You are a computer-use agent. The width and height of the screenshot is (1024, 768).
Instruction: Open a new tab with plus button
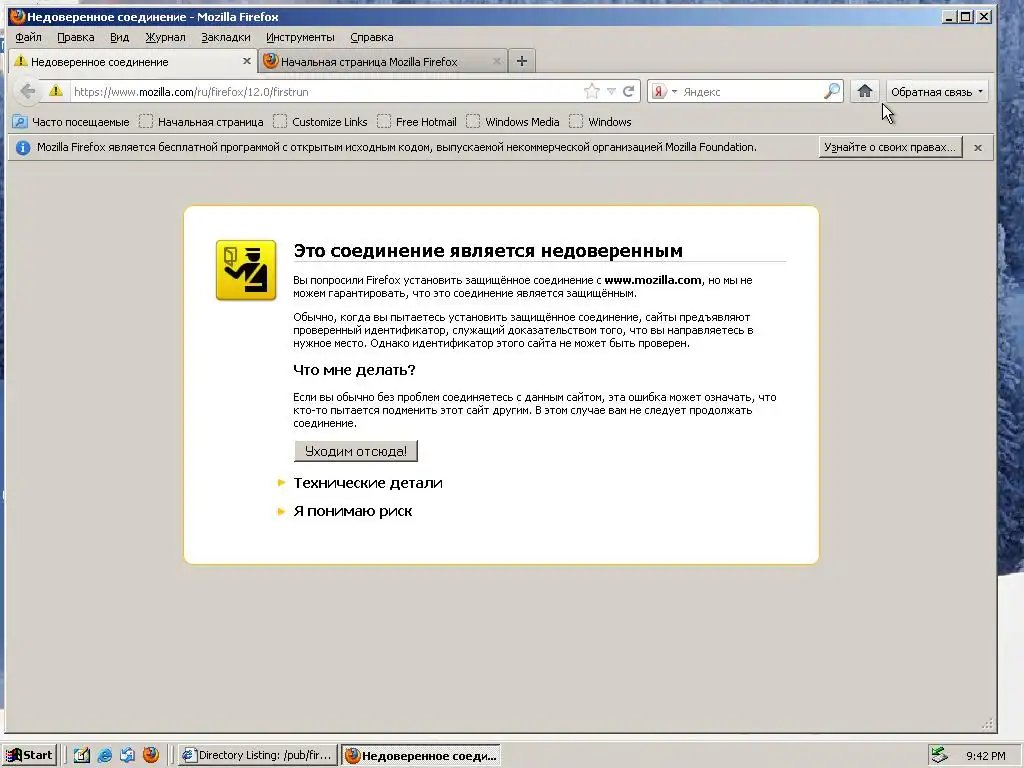click(522, 61)
